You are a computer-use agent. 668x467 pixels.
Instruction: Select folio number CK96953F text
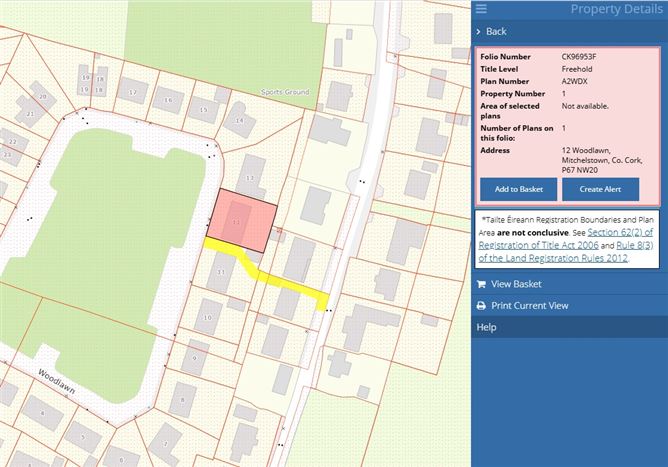(579, 56)
